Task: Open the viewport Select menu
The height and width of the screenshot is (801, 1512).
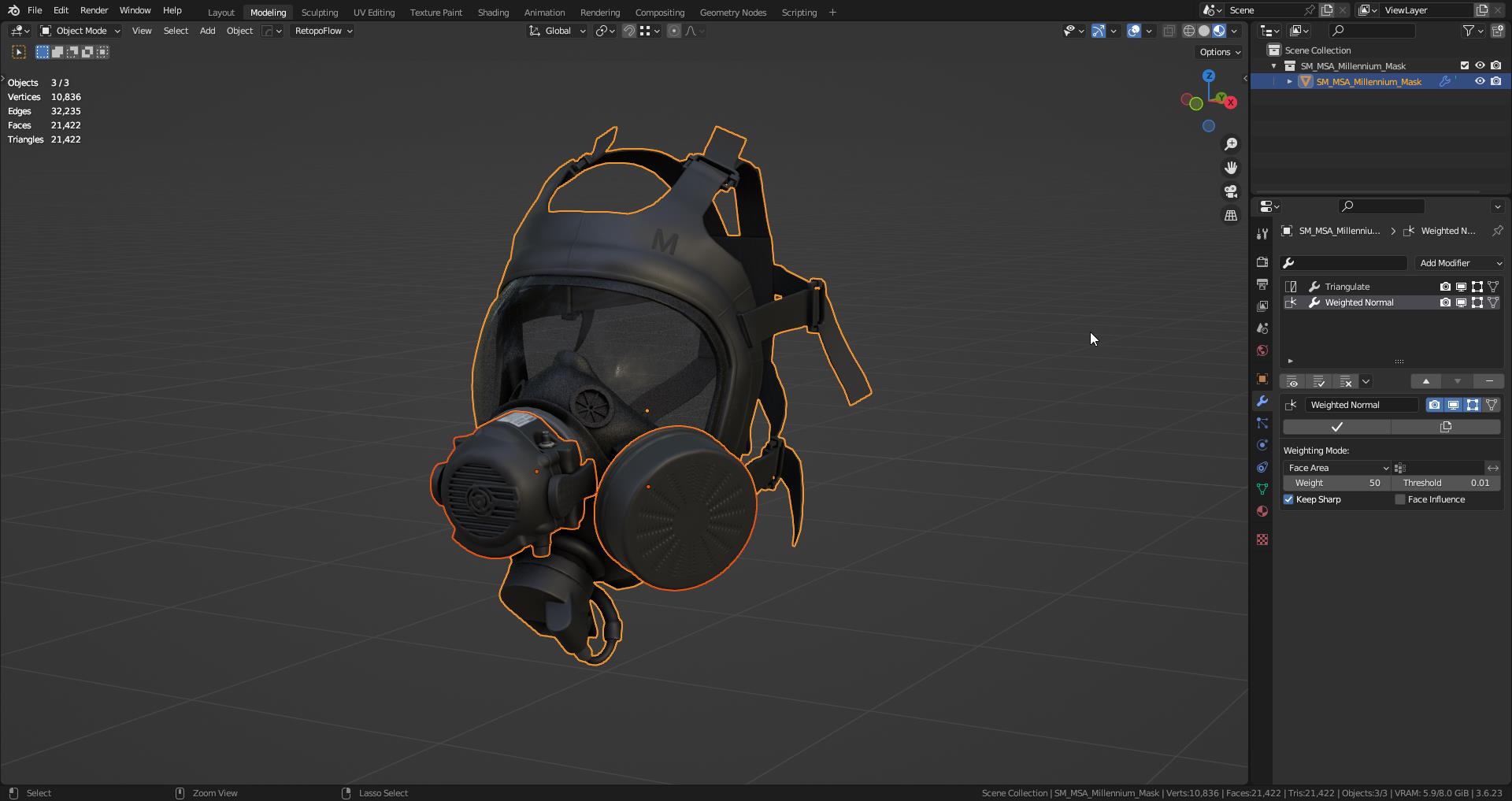Action: 176,31
